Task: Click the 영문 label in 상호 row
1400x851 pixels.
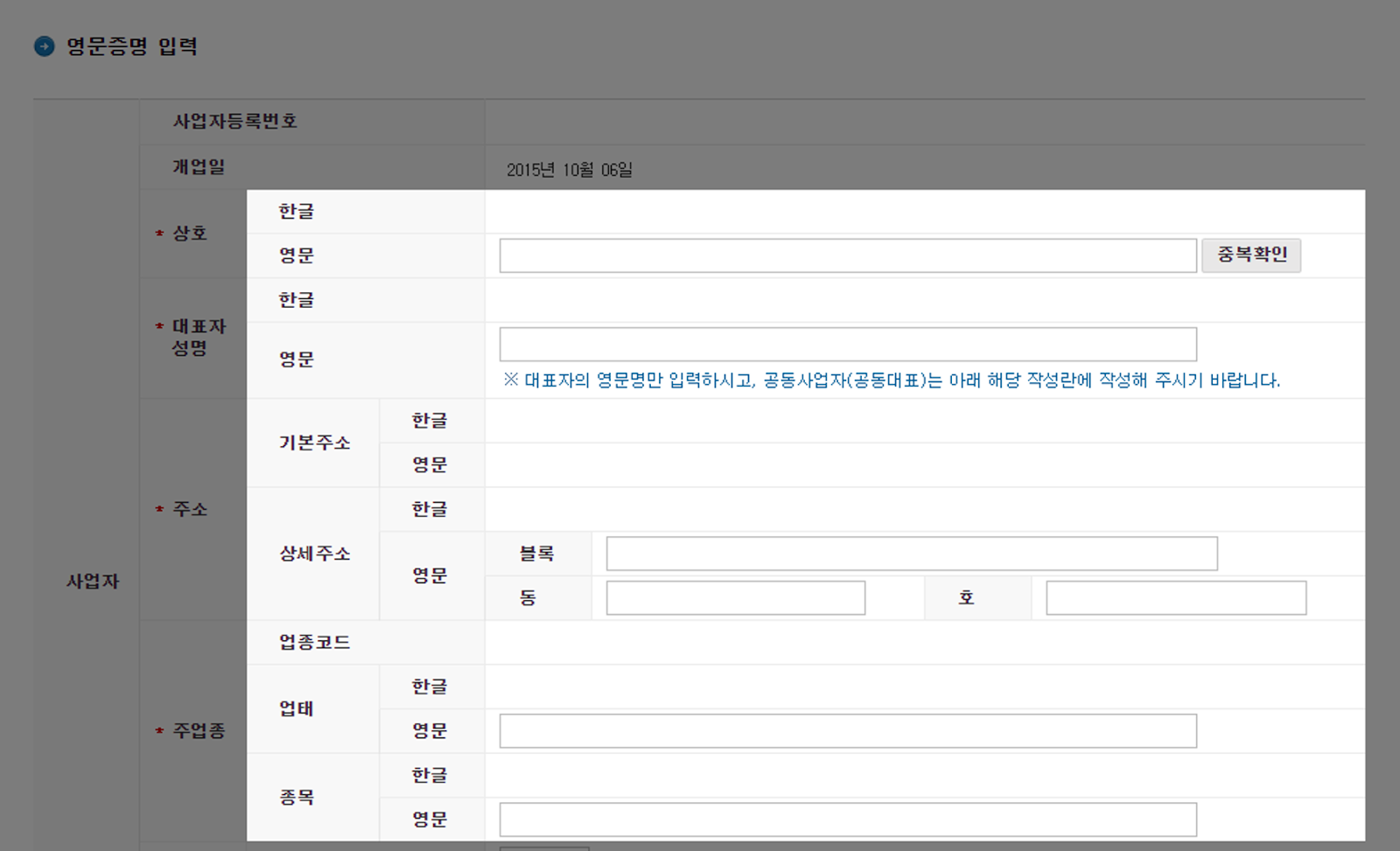Action: tap(297, 255)
